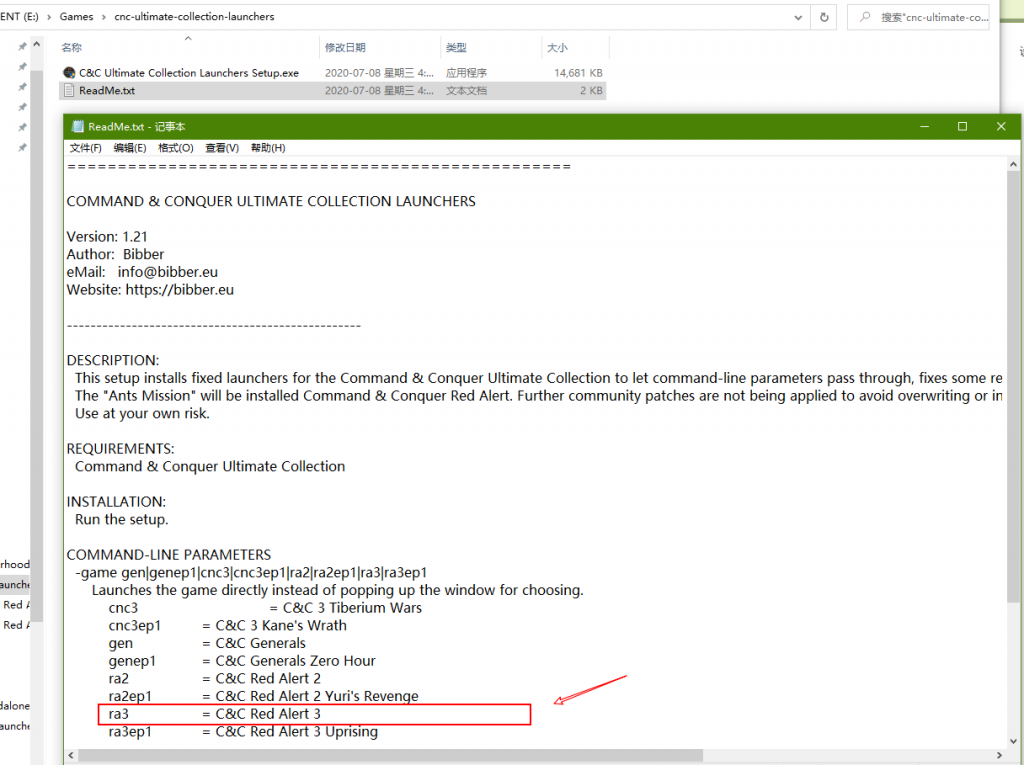Expand the breadcrumb arrow after ENT (E:)
Viewport: 1024px width, 765px height.
(49, 16)
